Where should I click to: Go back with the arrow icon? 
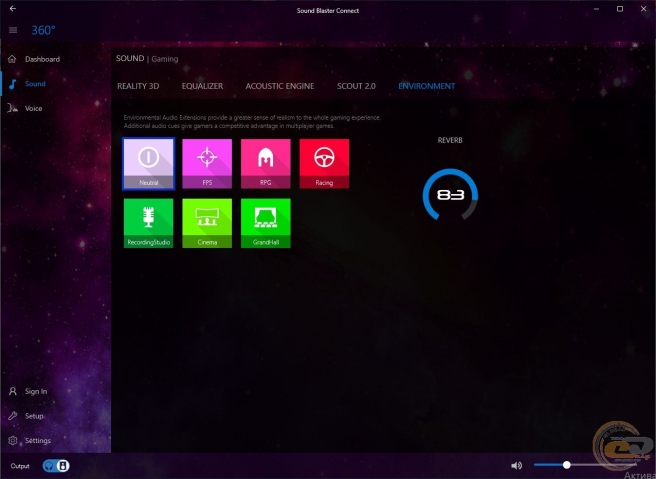13,8
